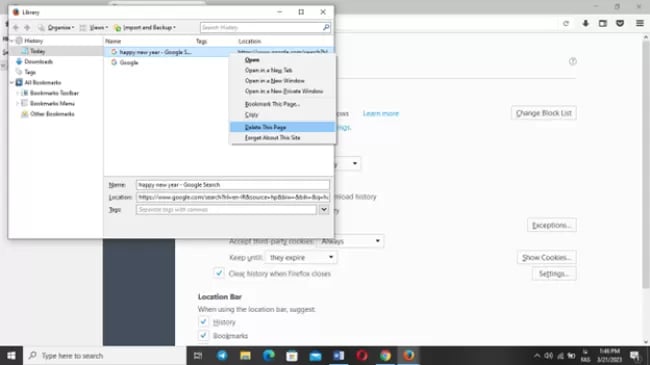The height and width of the screenshot is (365, 650).
Task: Choose Open in a New Tab
Action: coord(282,70)
